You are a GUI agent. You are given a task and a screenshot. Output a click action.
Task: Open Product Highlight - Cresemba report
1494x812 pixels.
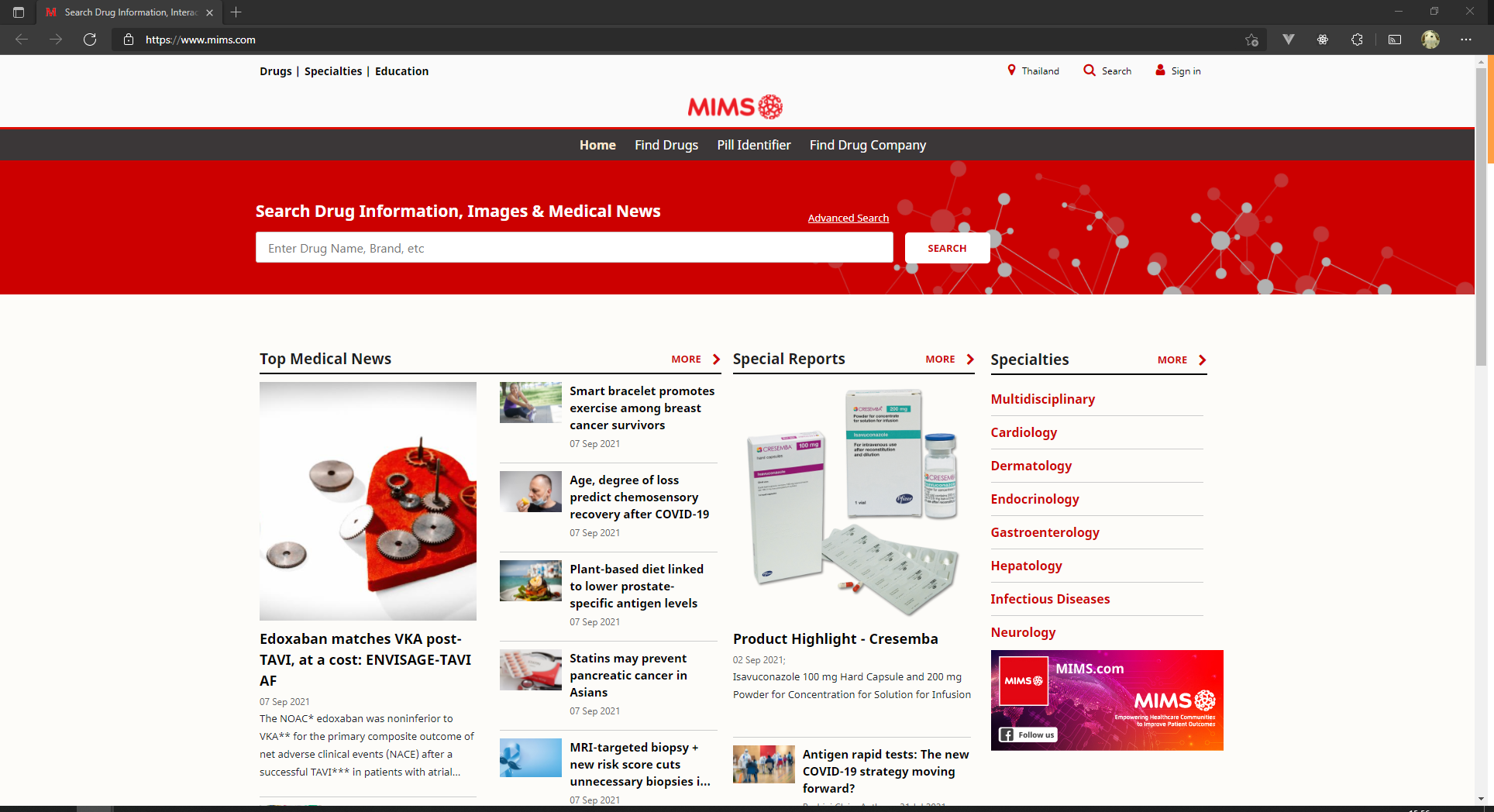tap(835, 639)
